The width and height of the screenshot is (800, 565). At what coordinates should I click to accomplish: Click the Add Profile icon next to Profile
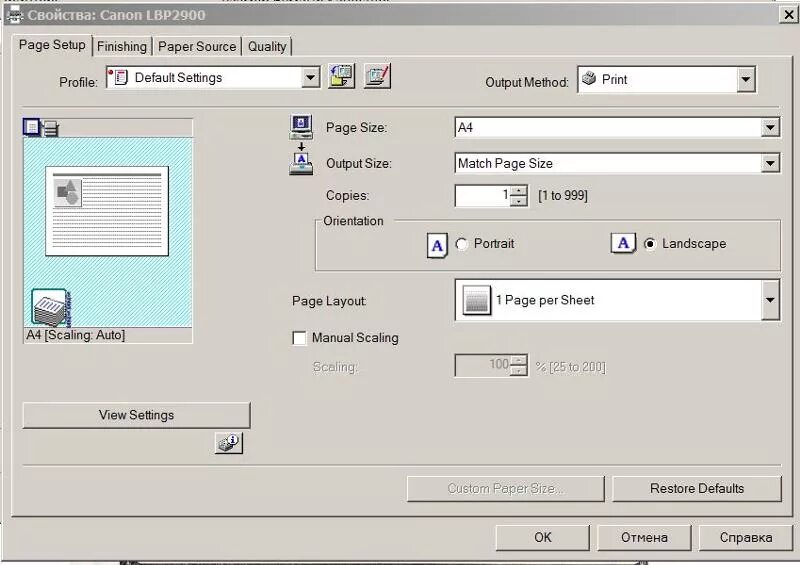click(341, 77)
